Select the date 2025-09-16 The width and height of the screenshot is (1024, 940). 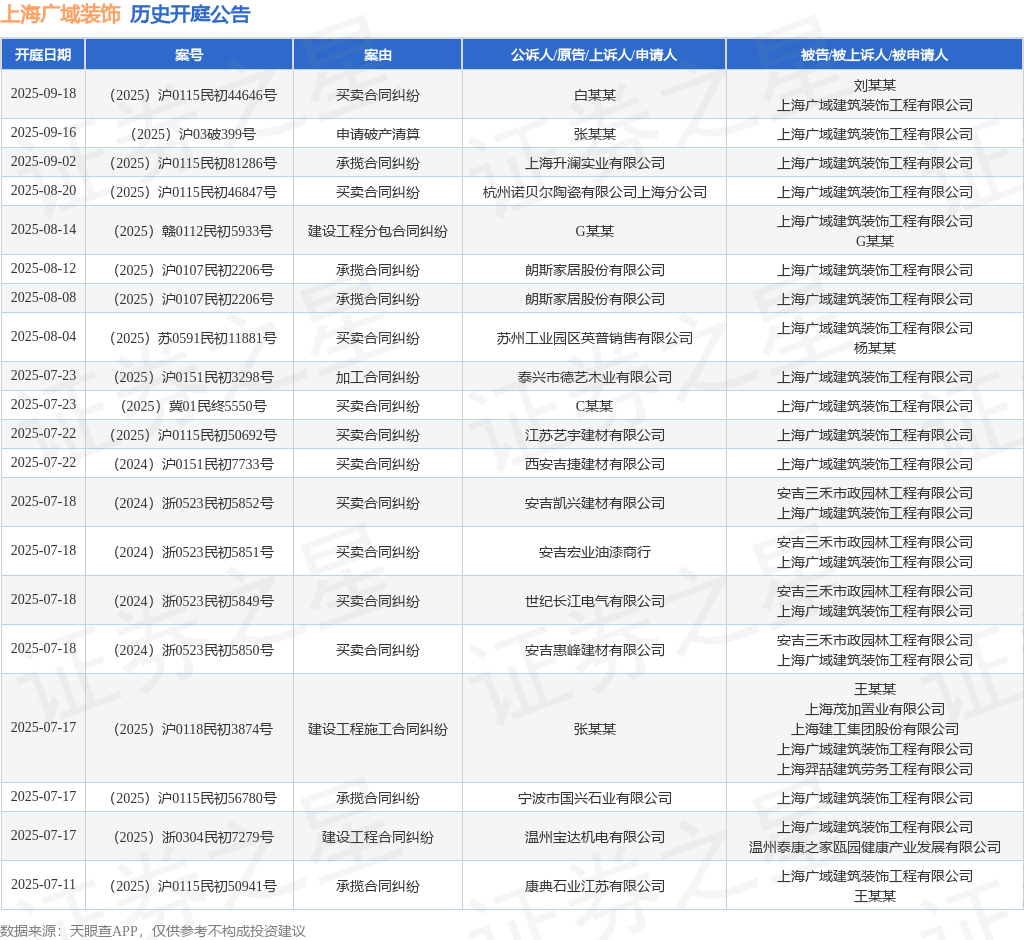43,133
